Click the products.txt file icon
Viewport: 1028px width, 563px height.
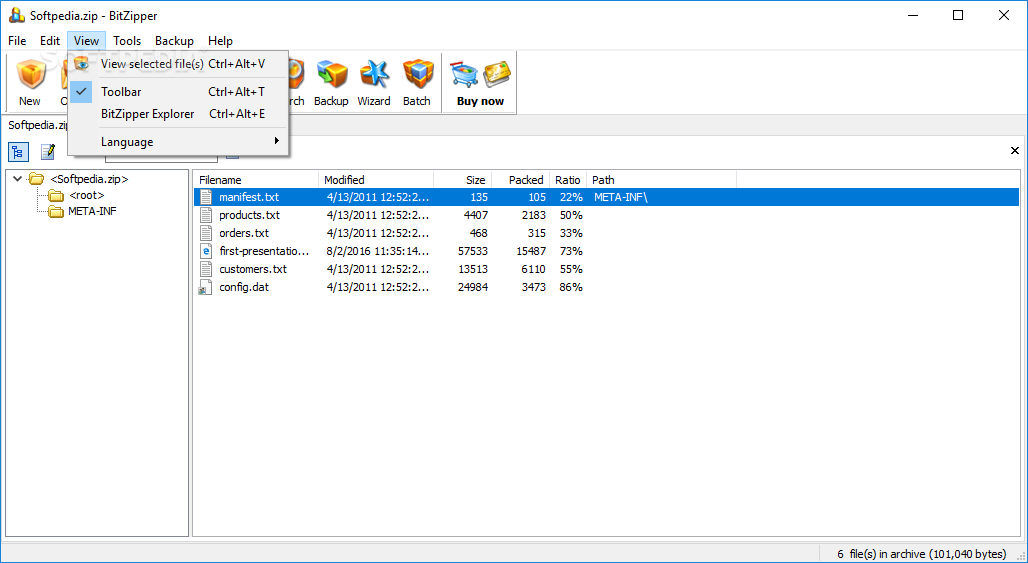point(207,215)
